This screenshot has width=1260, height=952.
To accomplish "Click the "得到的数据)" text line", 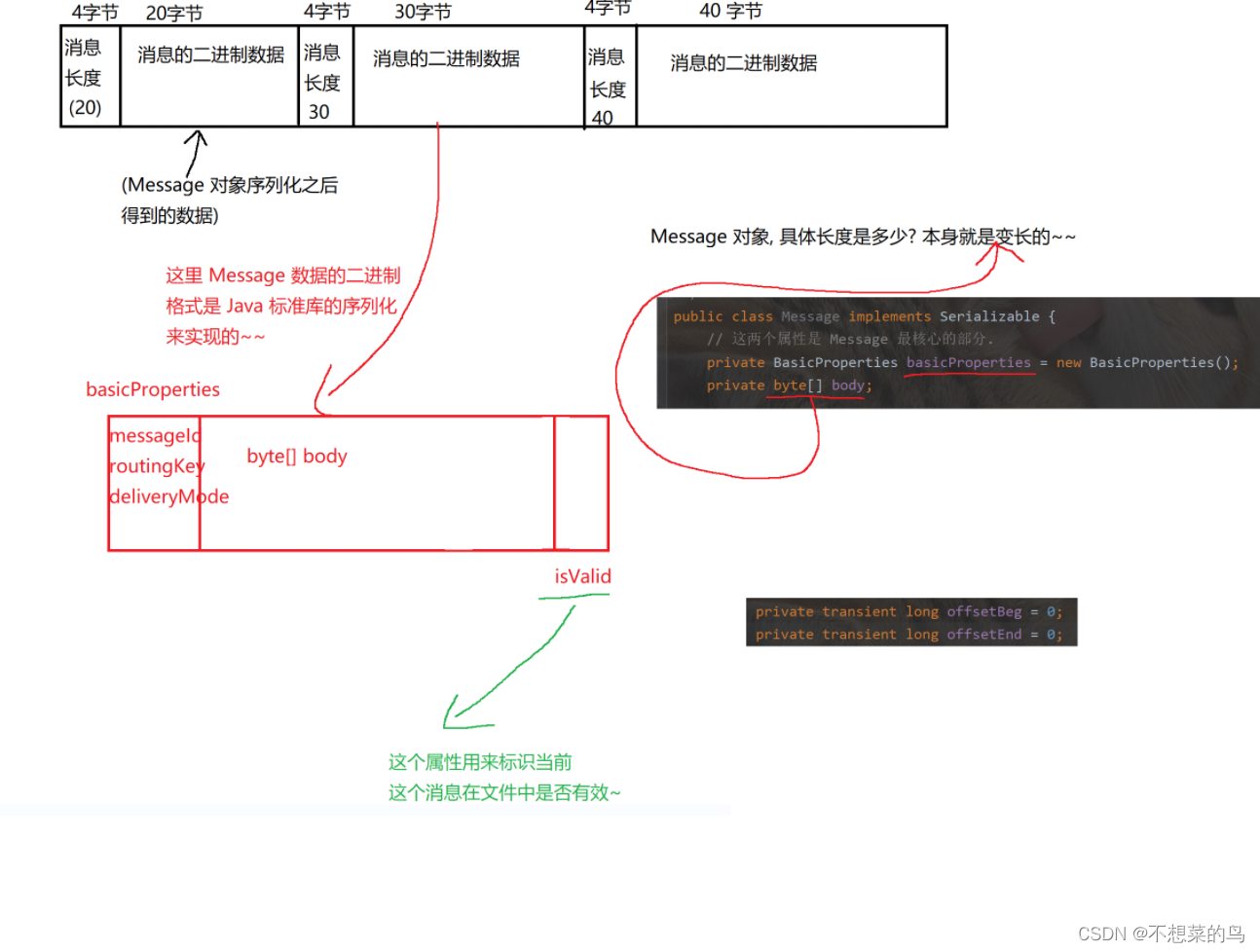I will [x=169, y=215].
